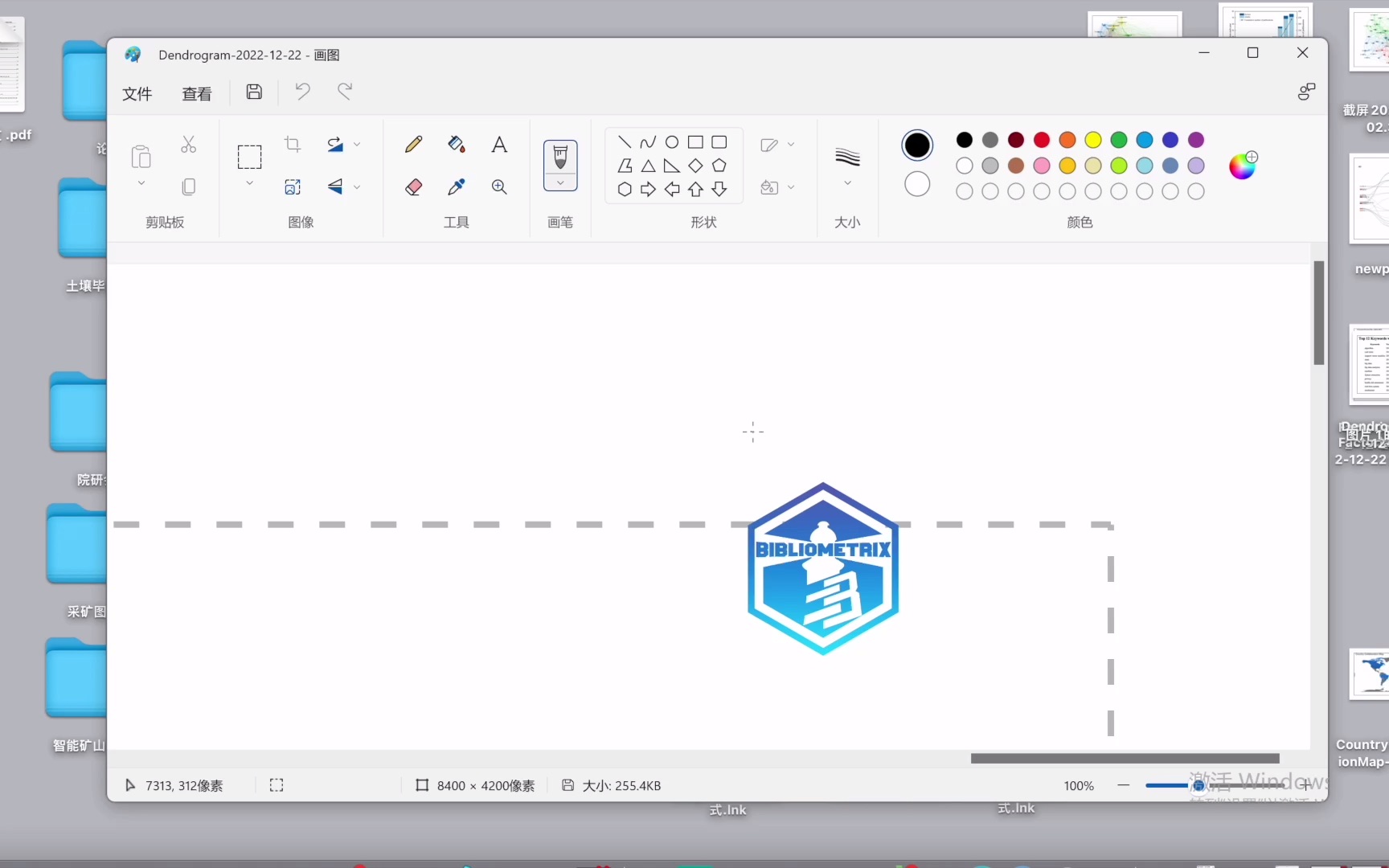1389x868 pixels.
Task: Select the Line shape
Action: click(x=625, y=142)
